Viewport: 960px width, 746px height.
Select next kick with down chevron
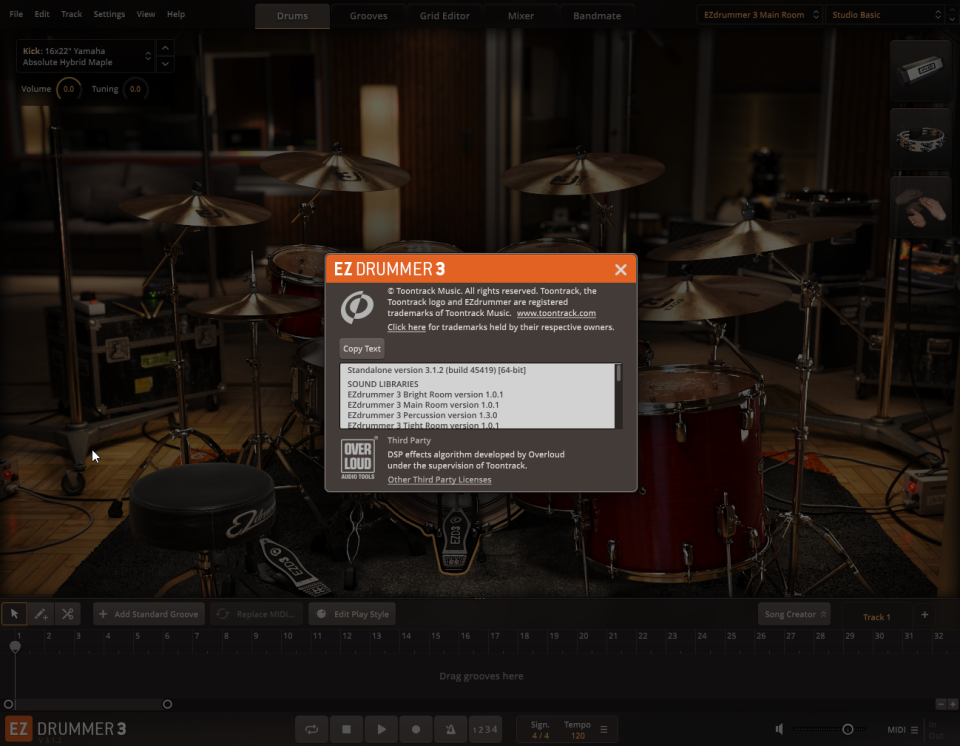(x=165, y=64)
